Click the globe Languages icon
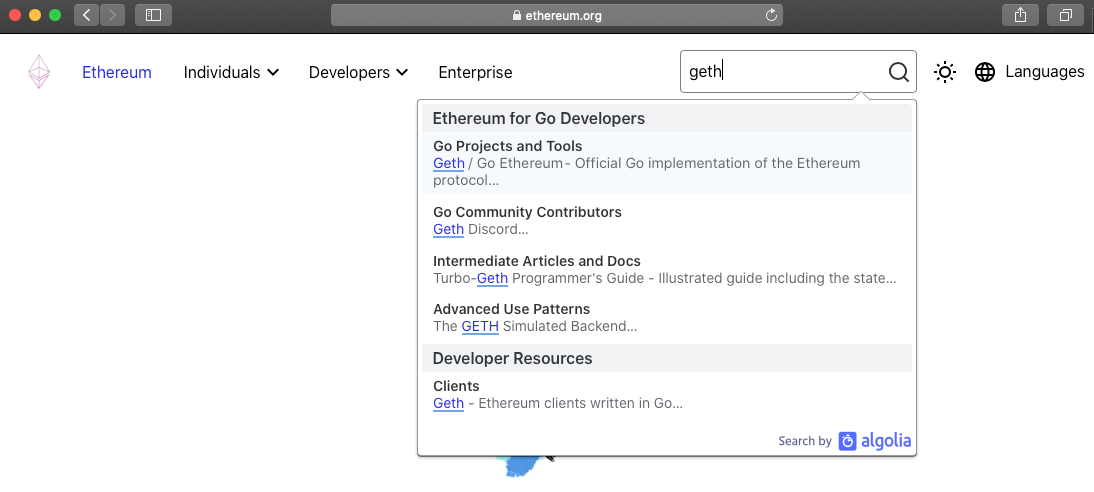 (x=985, y=72)
